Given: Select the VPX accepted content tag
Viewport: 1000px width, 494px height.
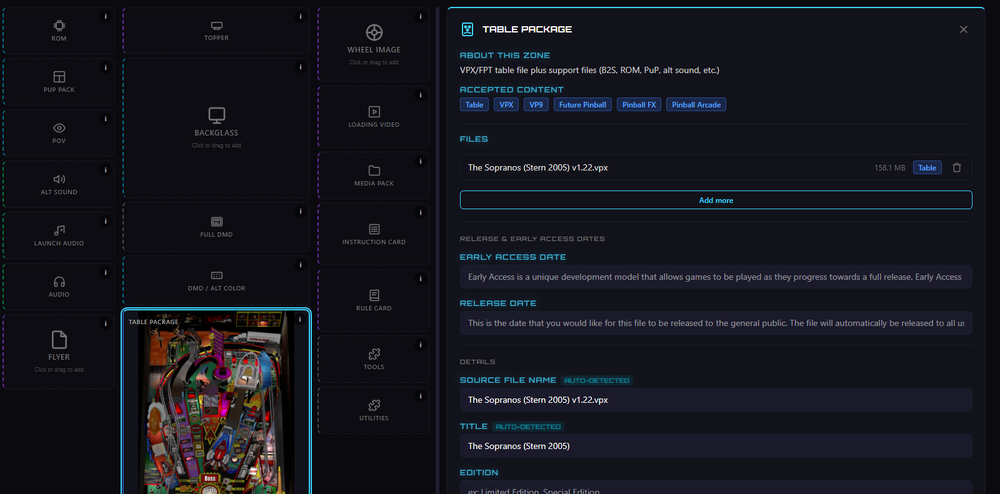Looking at the screenshot, I should coord(506,105).
